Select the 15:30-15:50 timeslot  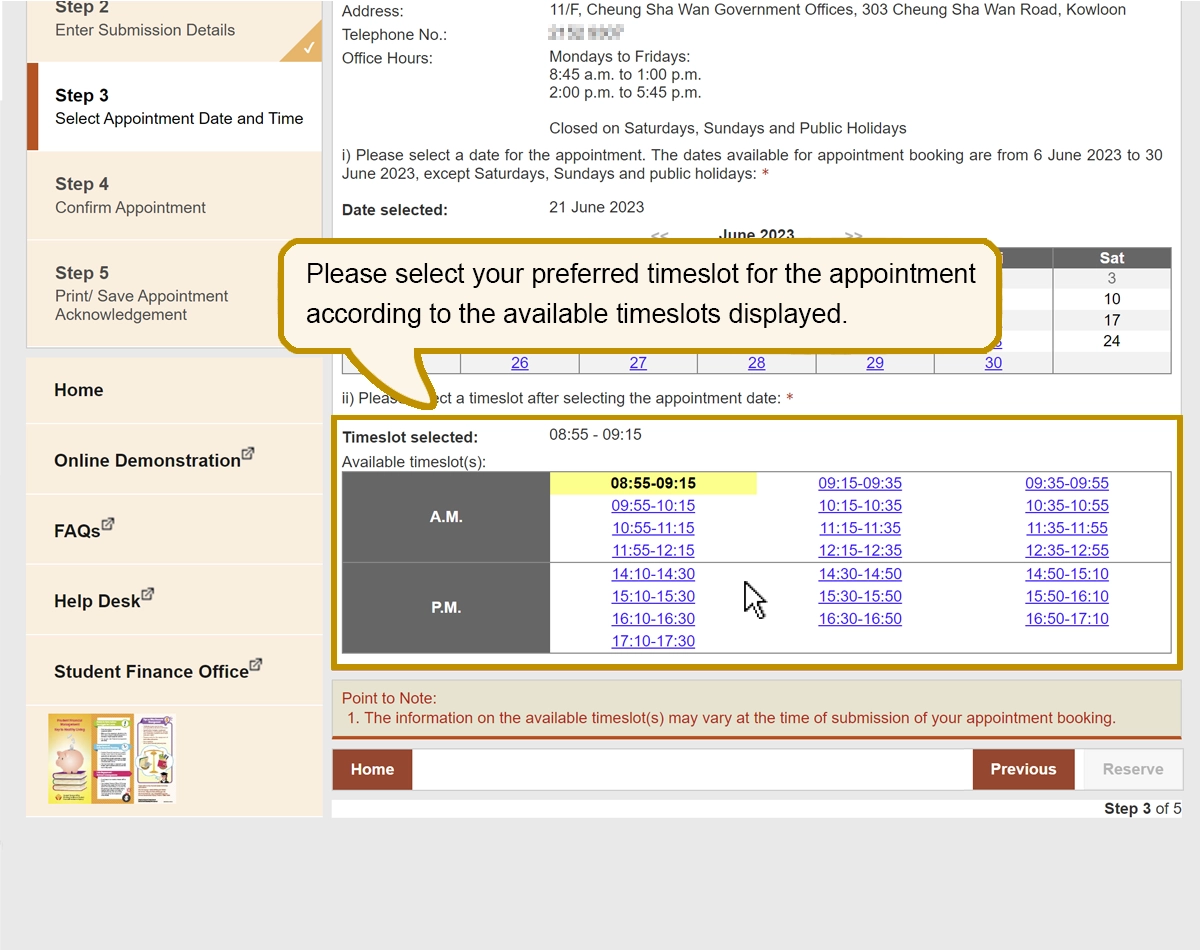pyautogui.click(x=860, y=596)
